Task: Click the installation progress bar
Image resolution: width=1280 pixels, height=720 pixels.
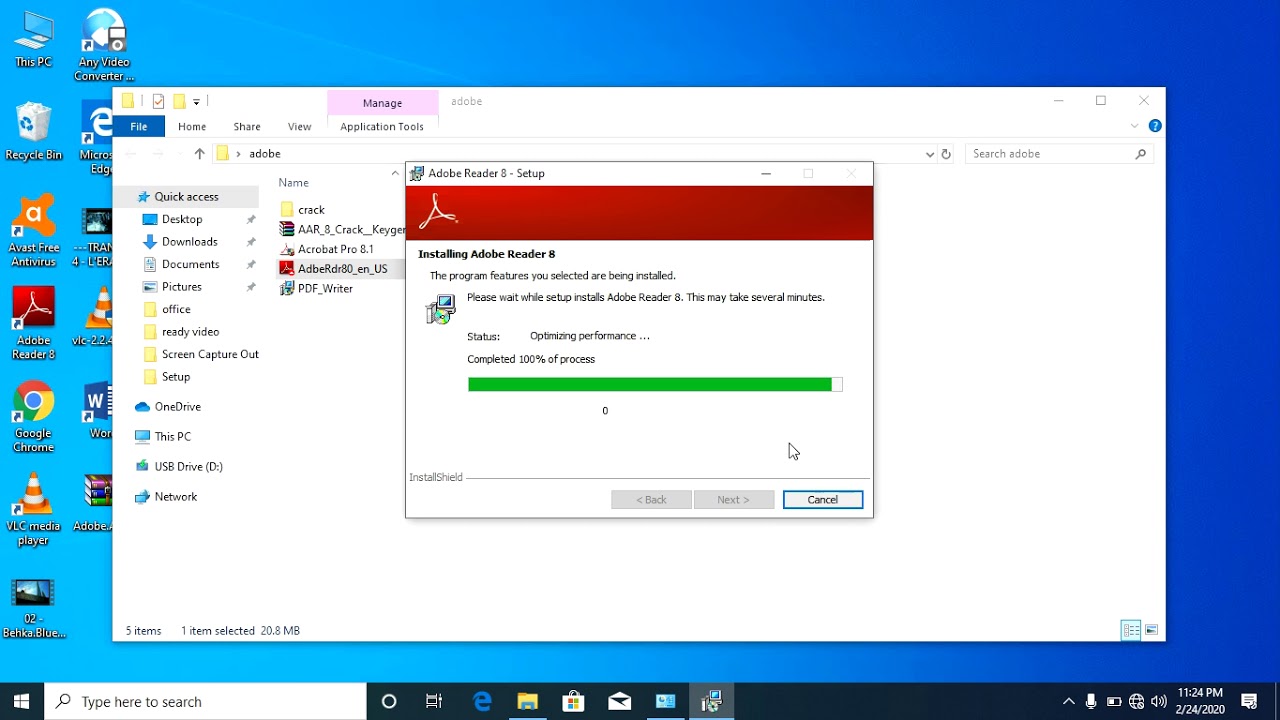Action: coord(655,384)
